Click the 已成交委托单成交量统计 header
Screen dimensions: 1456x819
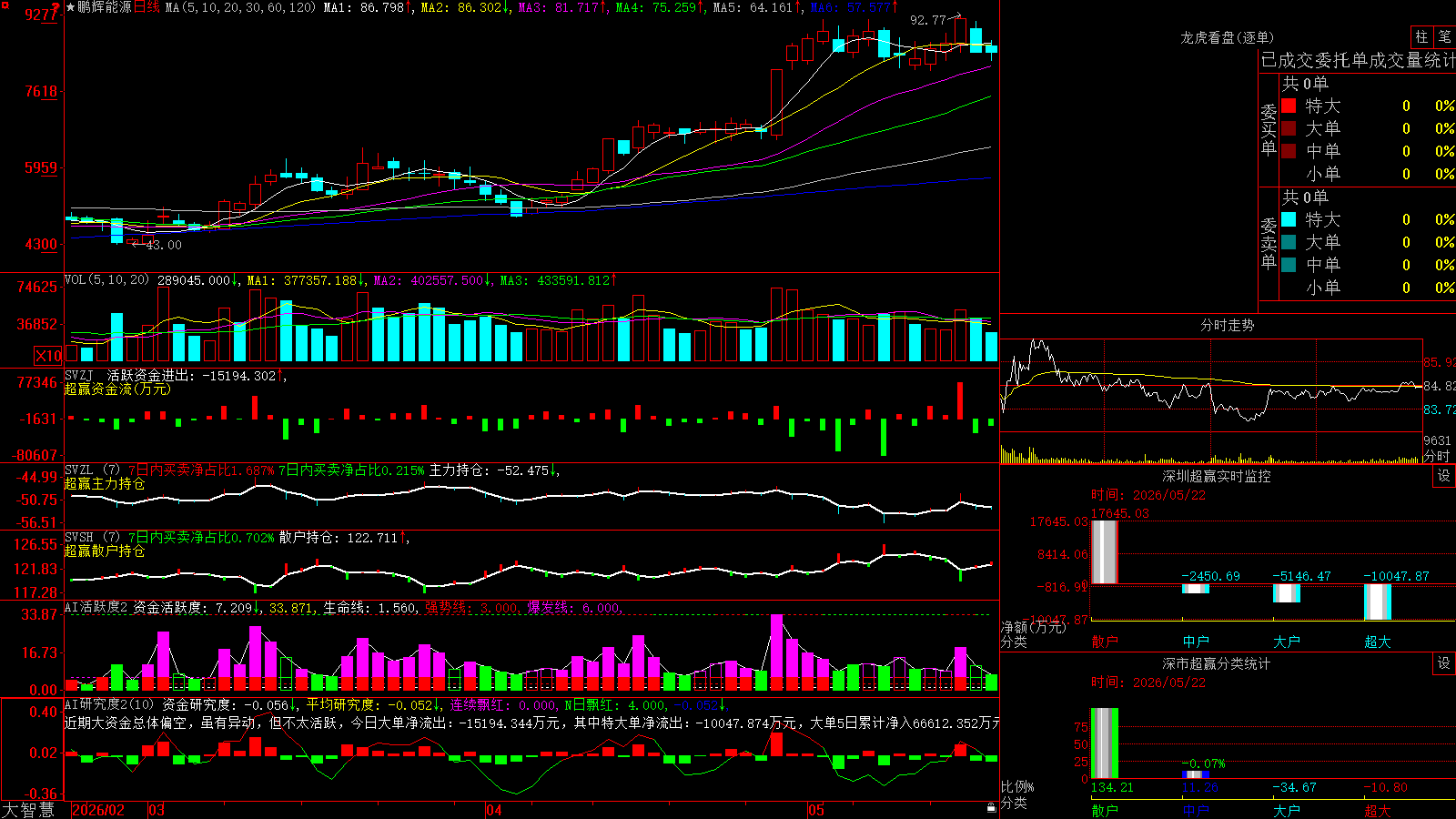click(x=1358, y=60)
